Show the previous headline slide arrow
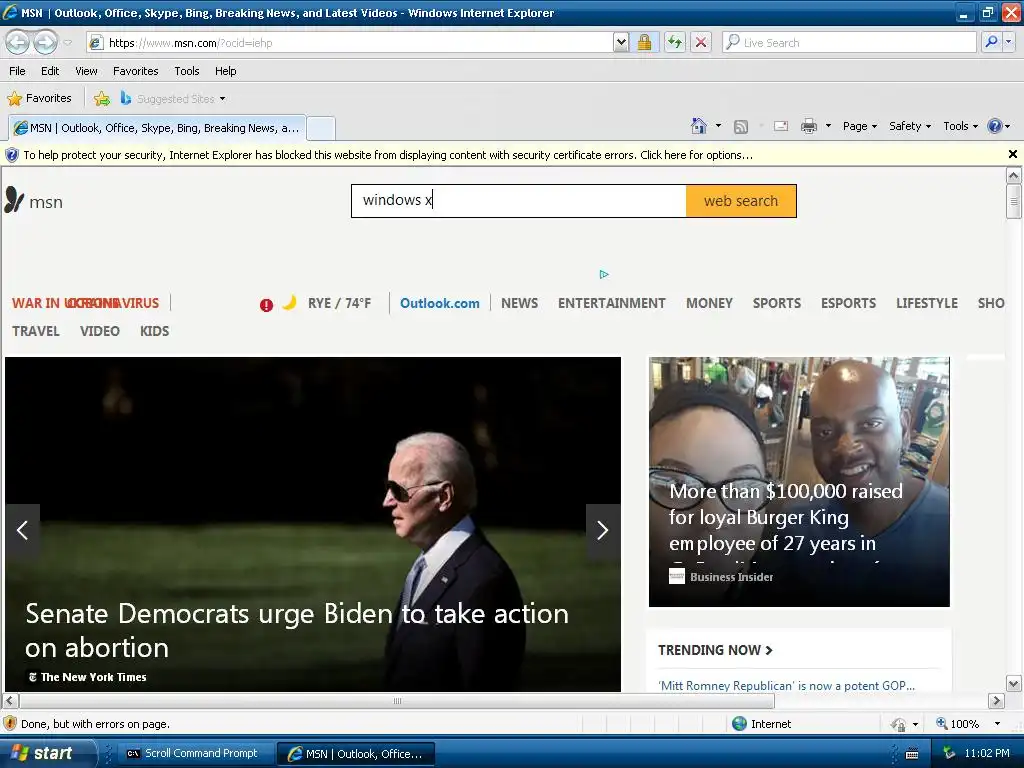This screenshot has height=768, width=1024. tap(23, 530)
